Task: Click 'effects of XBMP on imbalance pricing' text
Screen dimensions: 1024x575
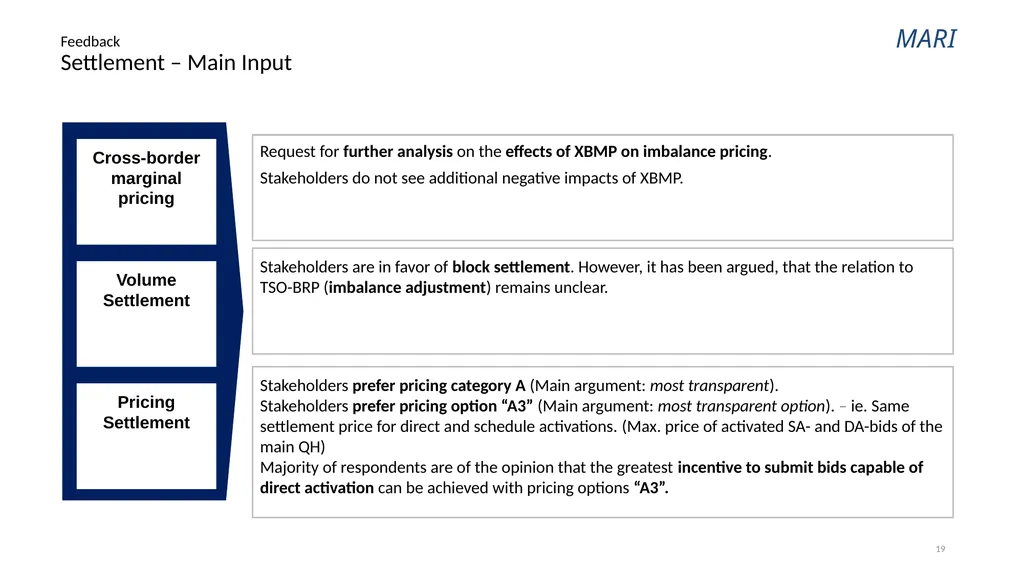Action: click(x=637, y=152)
